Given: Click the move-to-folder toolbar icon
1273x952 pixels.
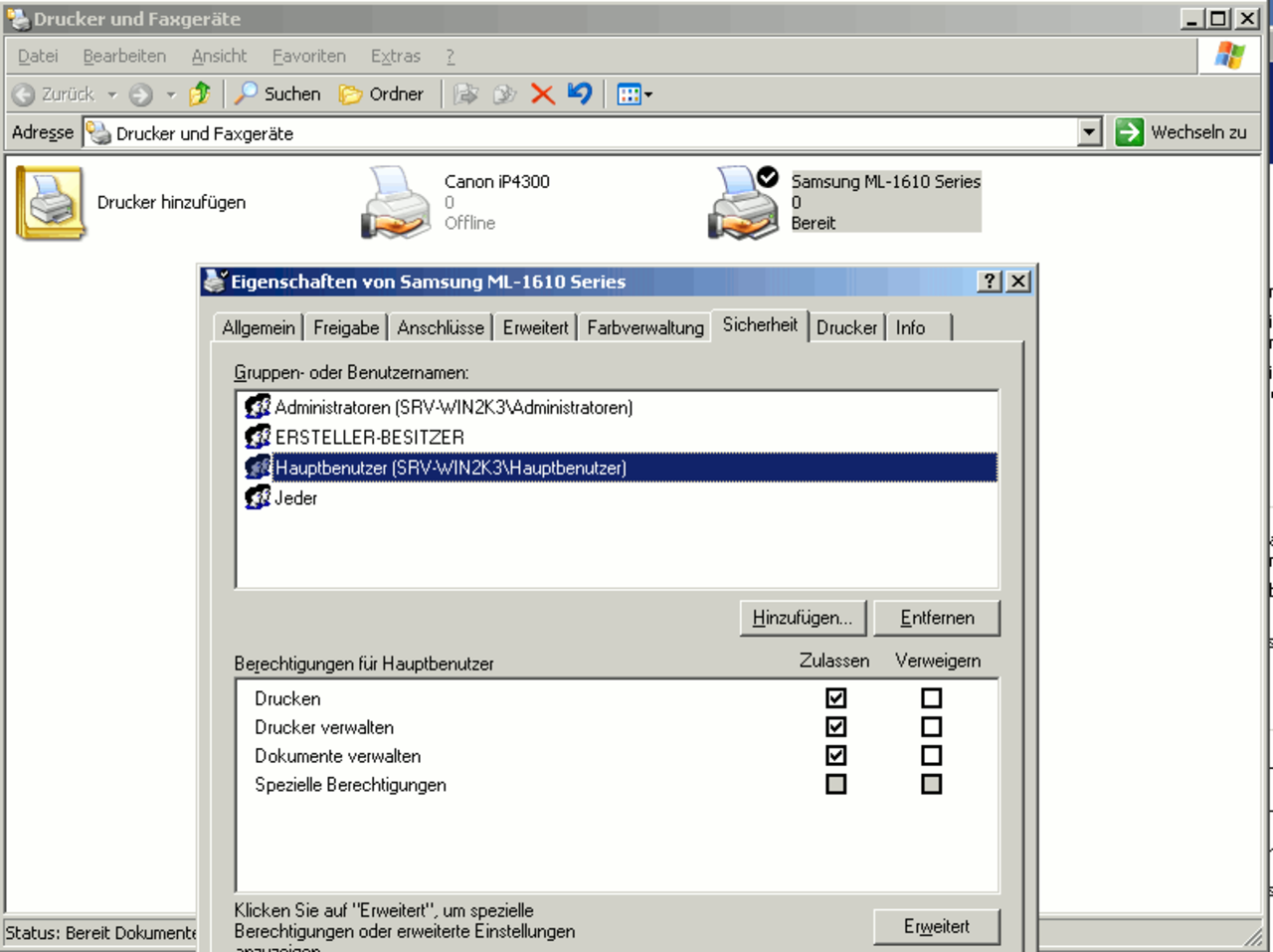Looking at the screenshot, I should tap(465, 94).
